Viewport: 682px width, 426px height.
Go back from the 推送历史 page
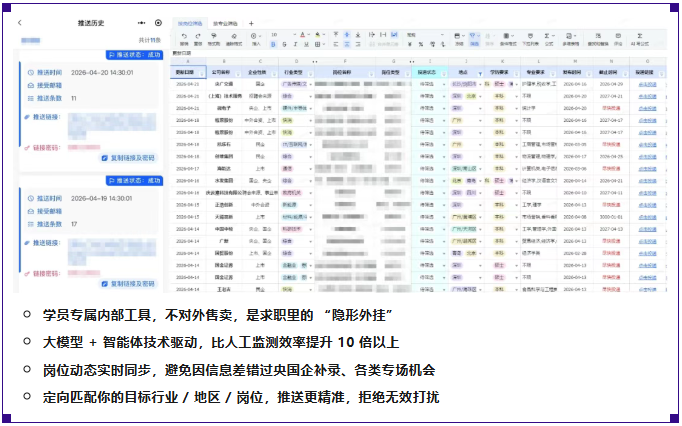(x=21, y=22)
